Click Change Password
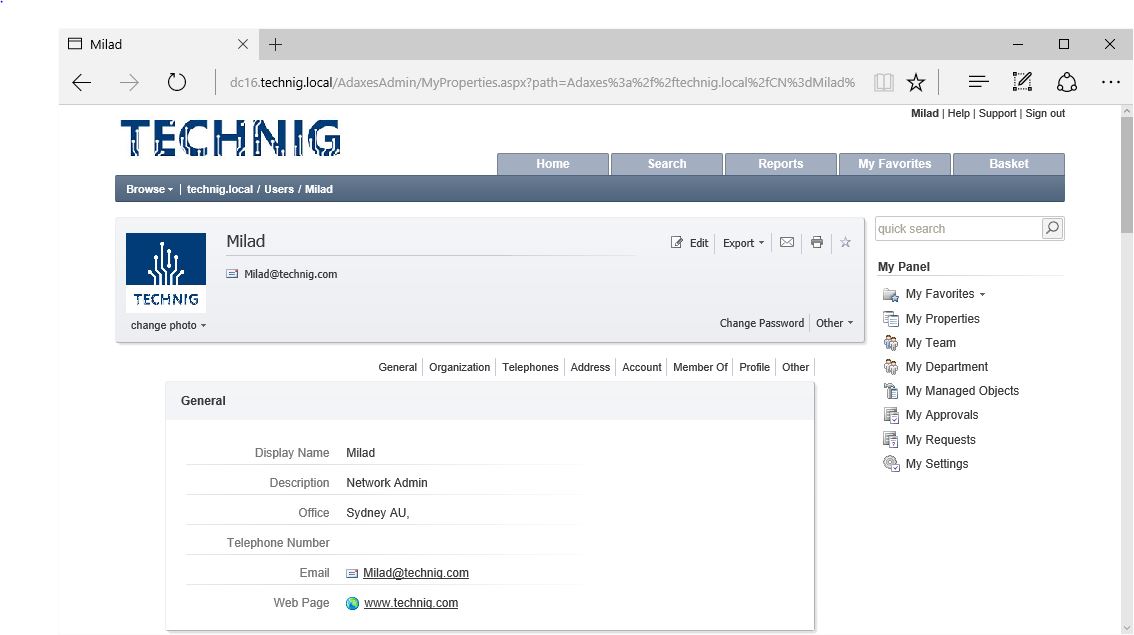 (762, 323)
